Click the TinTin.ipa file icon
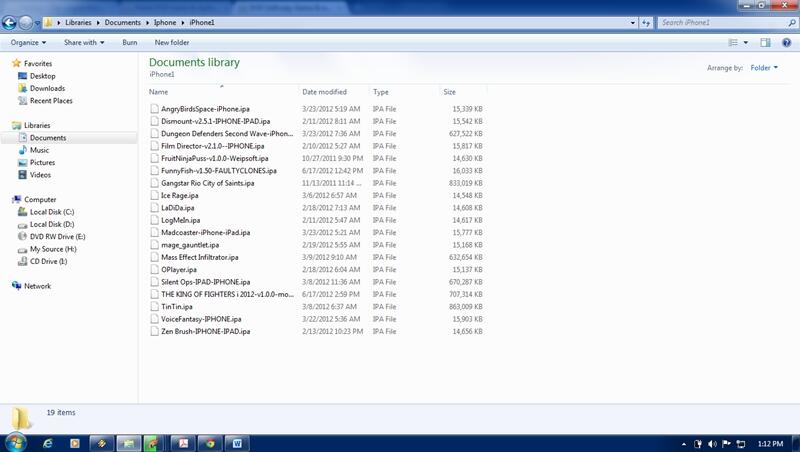The image size is (800, 452). coord(154,307)
